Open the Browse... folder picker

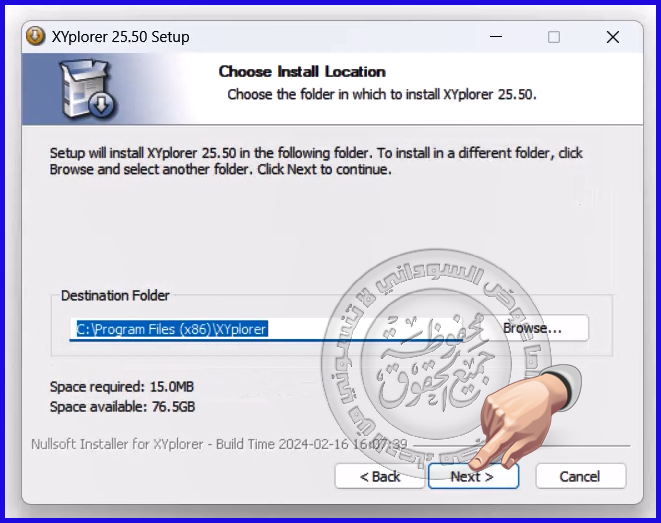point(532,328)
